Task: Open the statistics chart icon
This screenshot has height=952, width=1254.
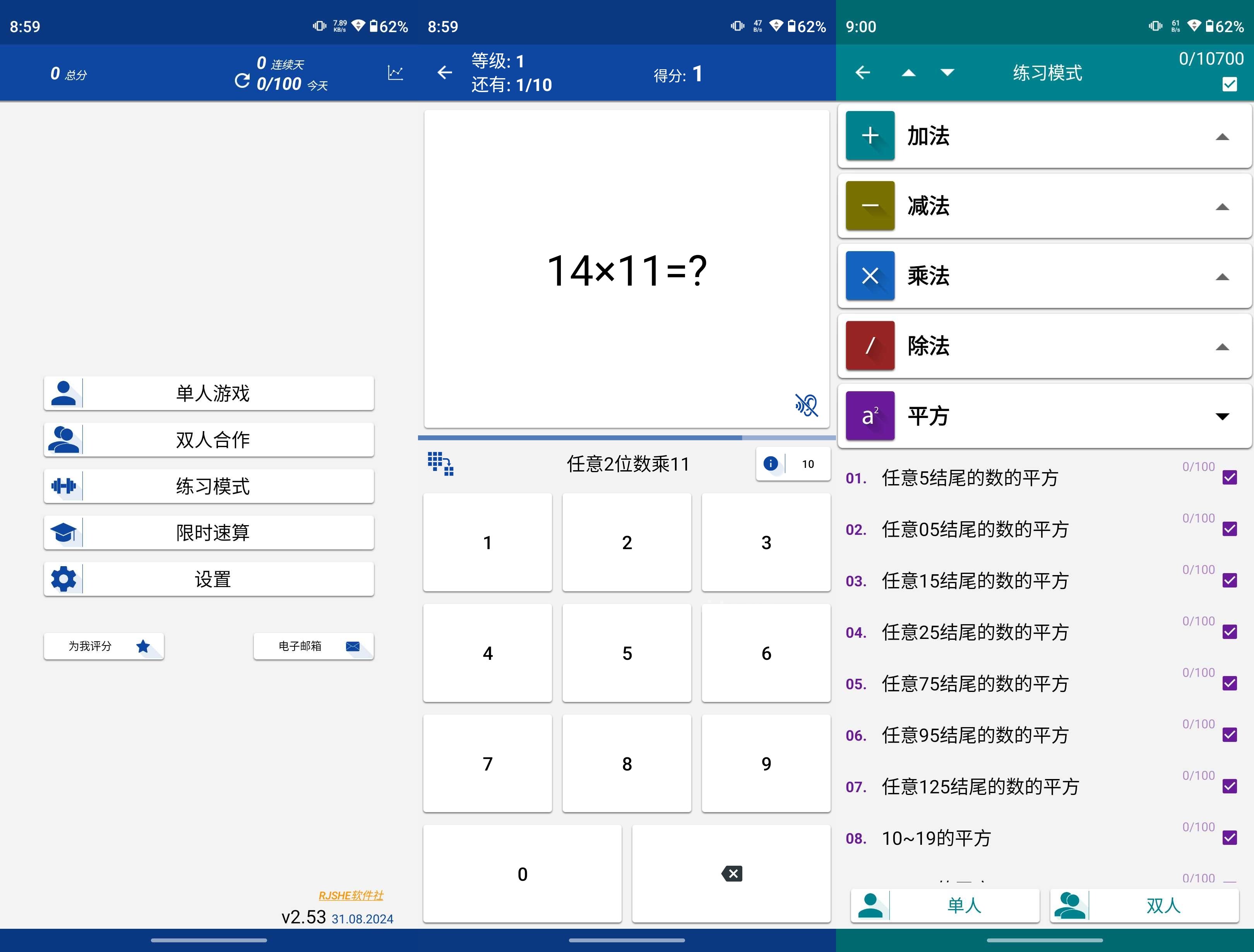Action: tap(395, 73)
